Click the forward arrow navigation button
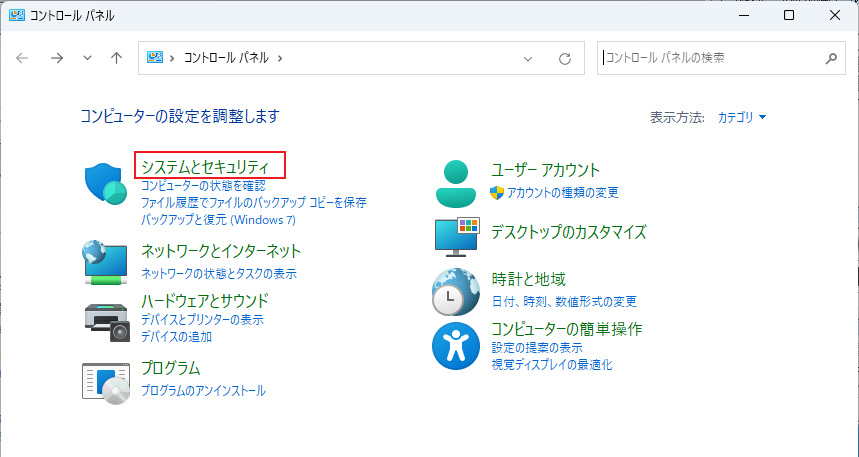 click(x=57, y=58)
